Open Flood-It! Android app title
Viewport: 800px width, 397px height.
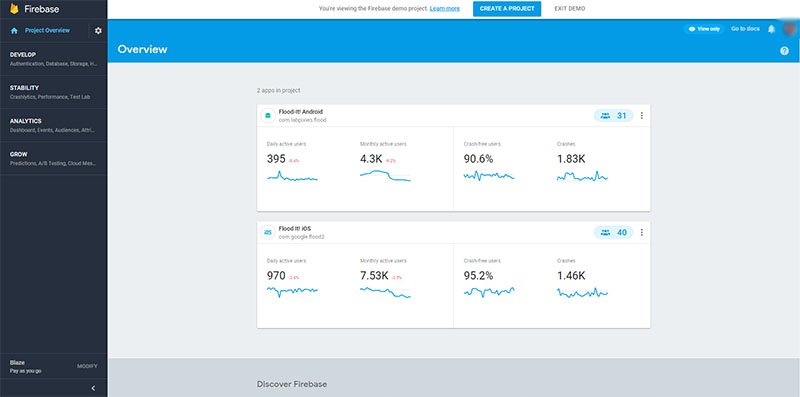click(x=301, y=112)
